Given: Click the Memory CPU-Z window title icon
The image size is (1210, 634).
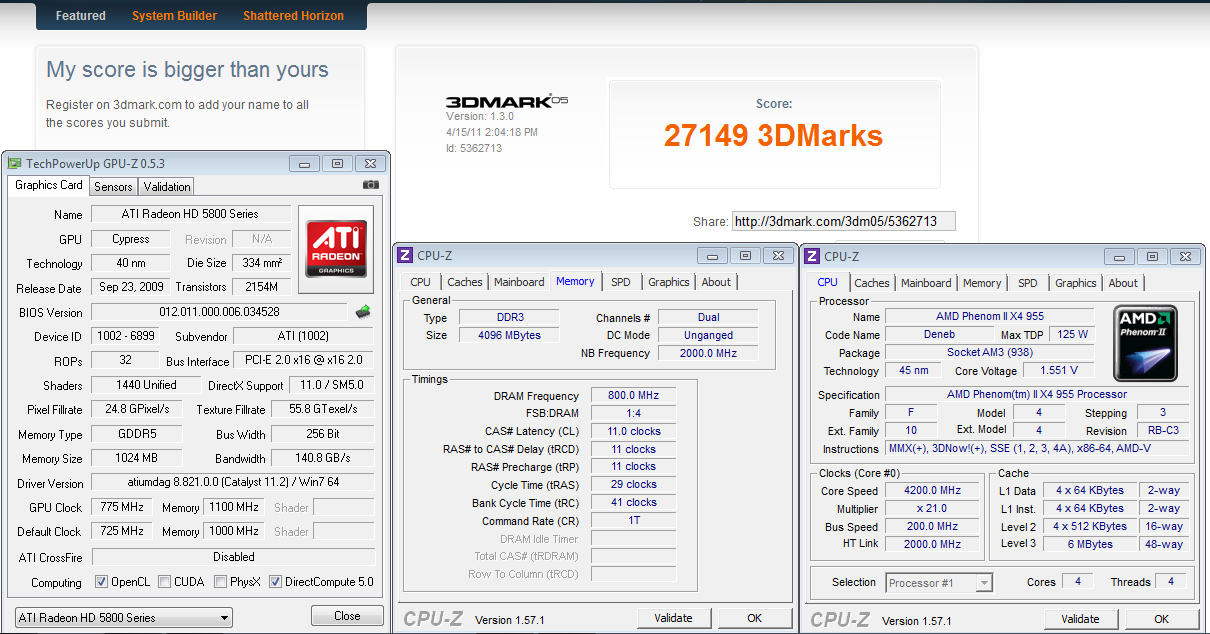Looking at the screenshot, I should coord(405,256).
